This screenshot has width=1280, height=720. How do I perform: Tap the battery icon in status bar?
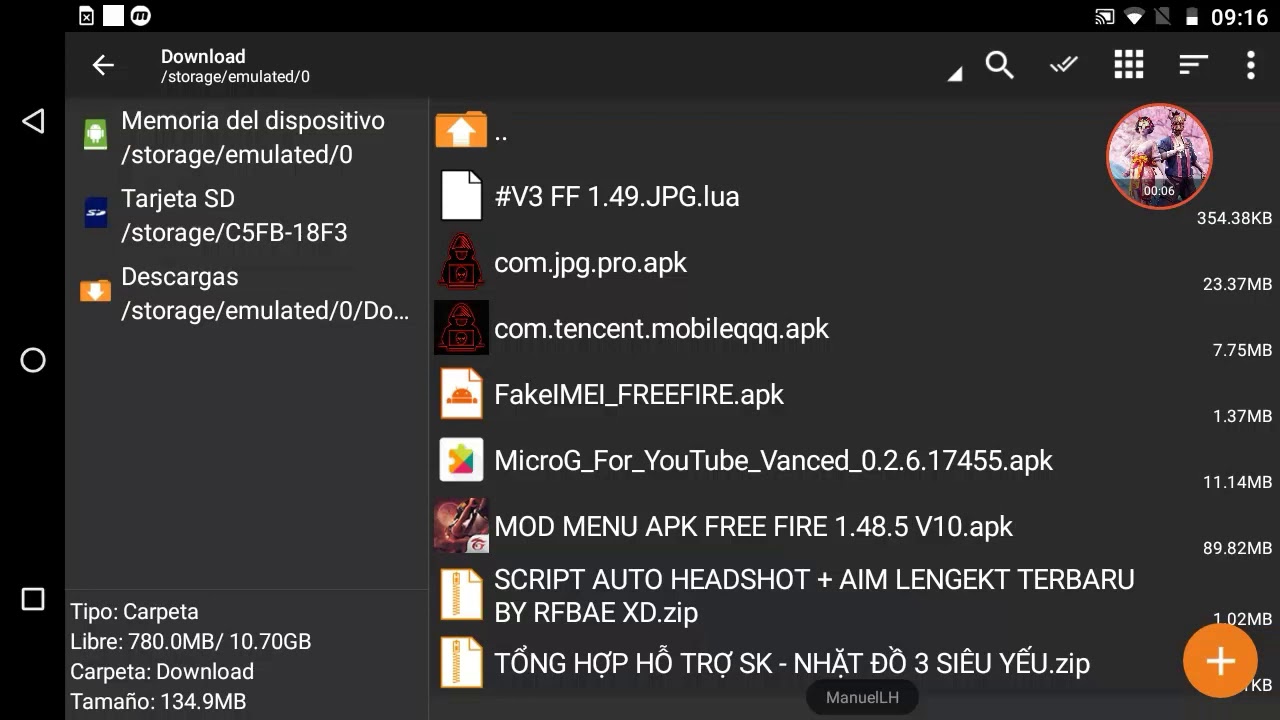[x=1191, y=17]
